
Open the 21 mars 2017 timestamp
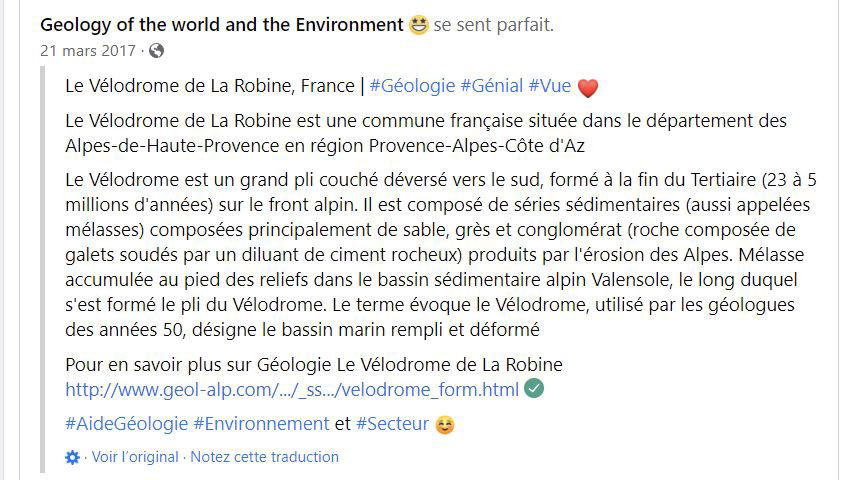[88, 51]
